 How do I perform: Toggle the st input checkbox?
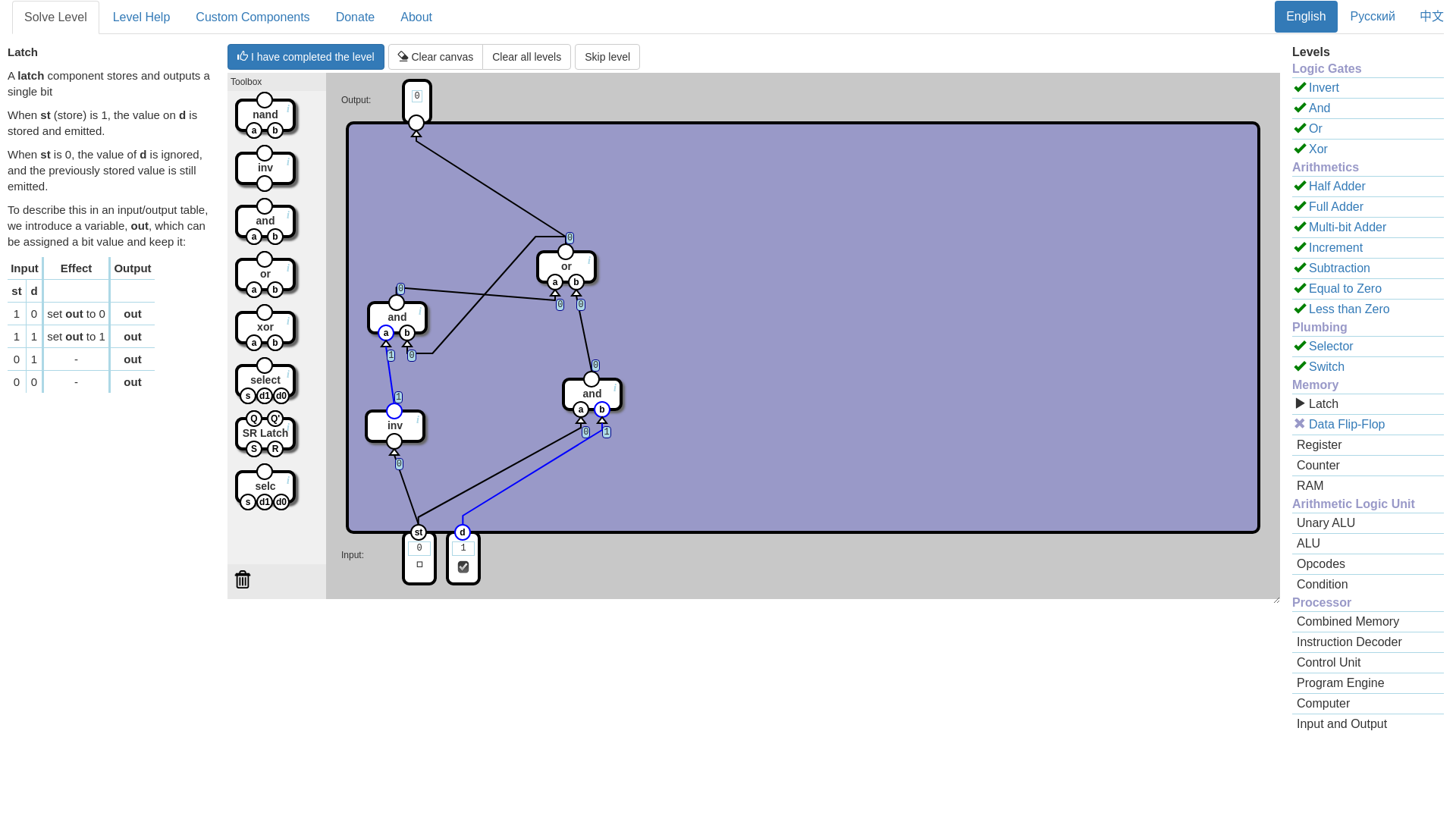tap(419, 565)
